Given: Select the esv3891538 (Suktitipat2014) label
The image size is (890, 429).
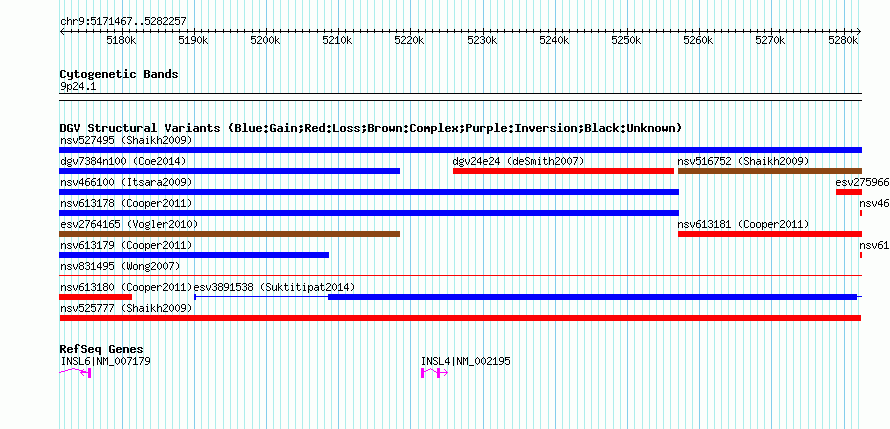Looking at the screenshot, I should [275, 287].
